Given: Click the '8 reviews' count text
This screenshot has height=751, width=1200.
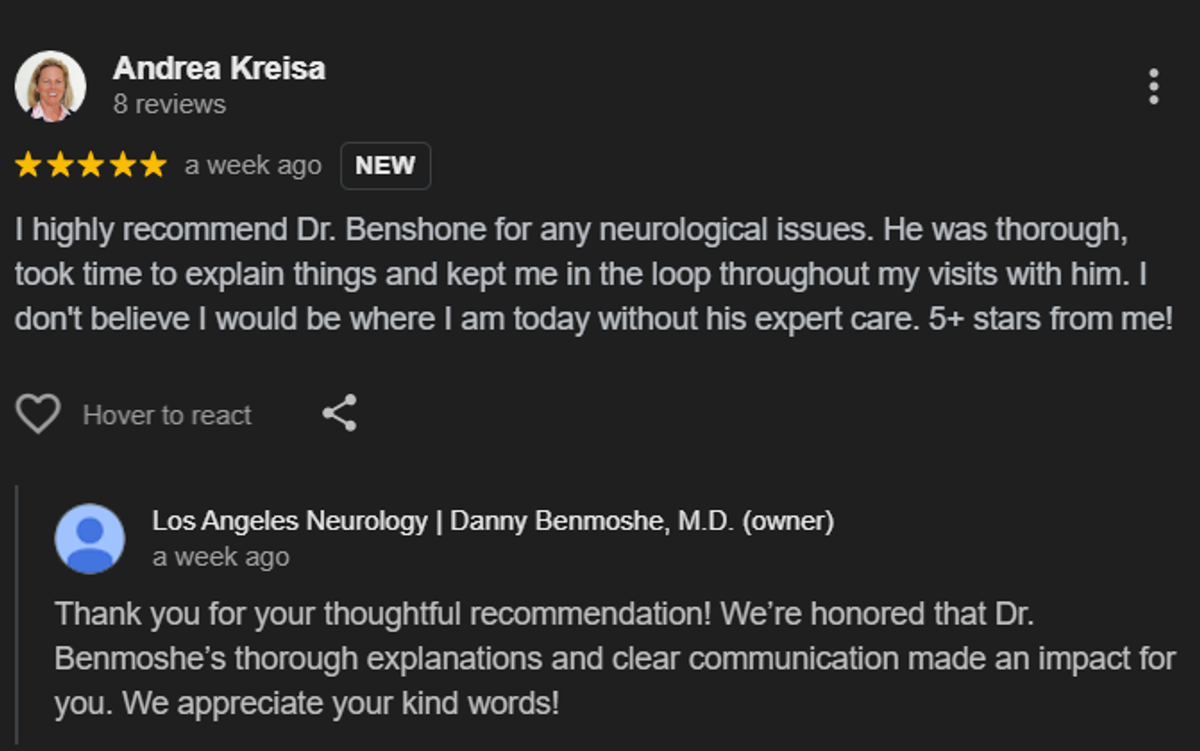Looking at the screenshot, I should (169, 104).
